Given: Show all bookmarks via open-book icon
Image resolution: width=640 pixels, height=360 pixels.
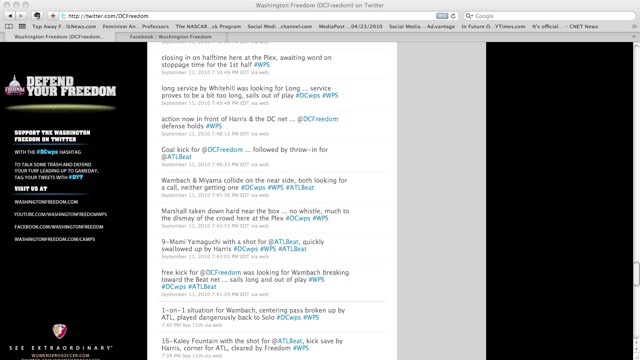Looking at the screenshot, I should (x=9, y=27).
